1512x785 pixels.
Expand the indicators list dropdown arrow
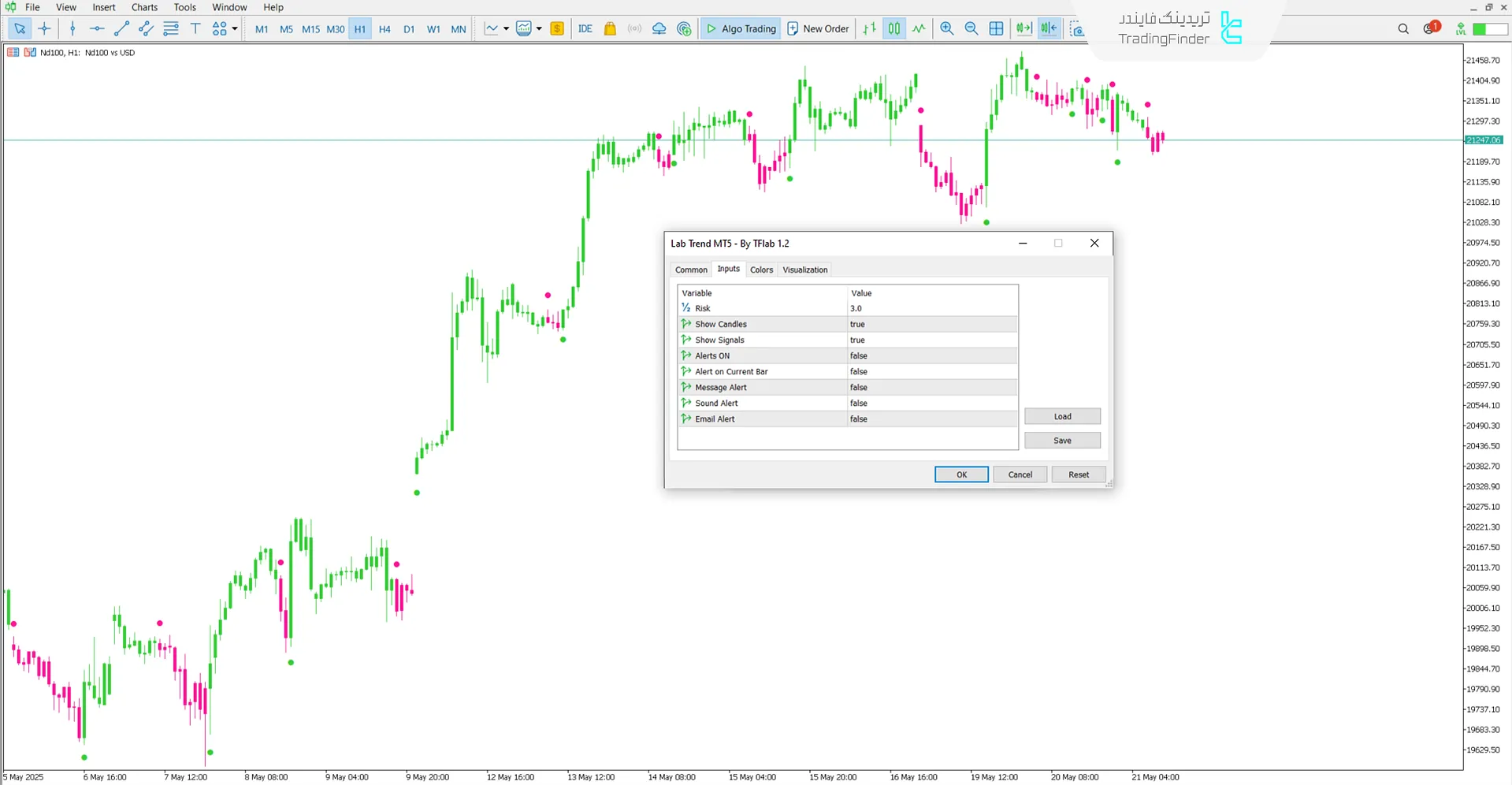click(506, 29)
